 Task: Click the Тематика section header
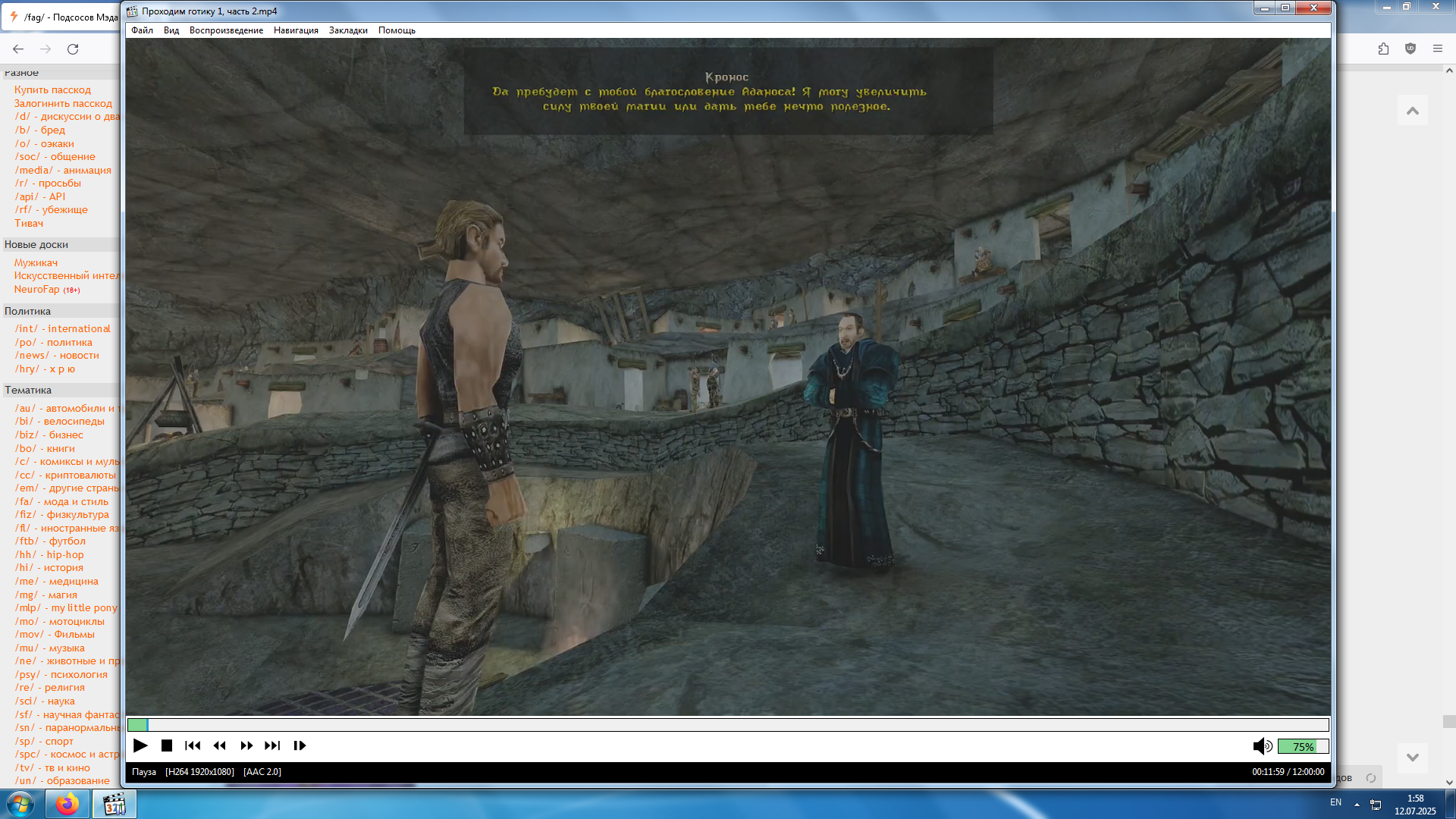click(28, 390)
